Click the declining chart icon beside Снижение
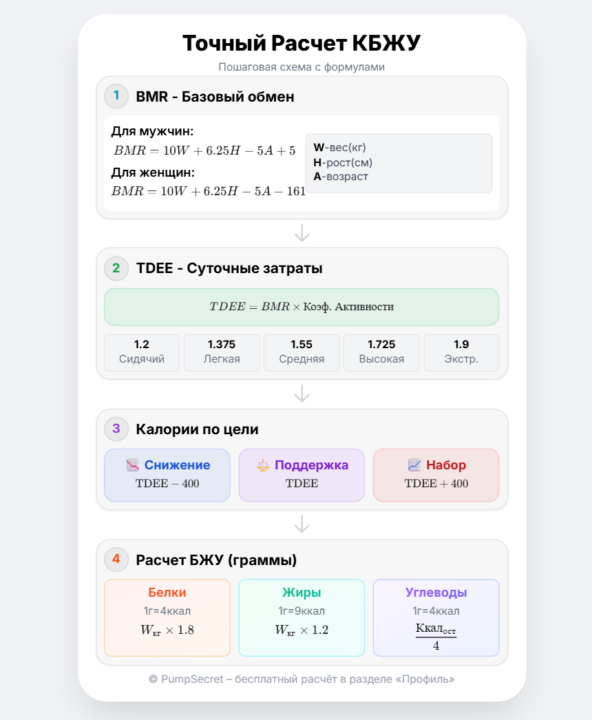 click(133, 465)
